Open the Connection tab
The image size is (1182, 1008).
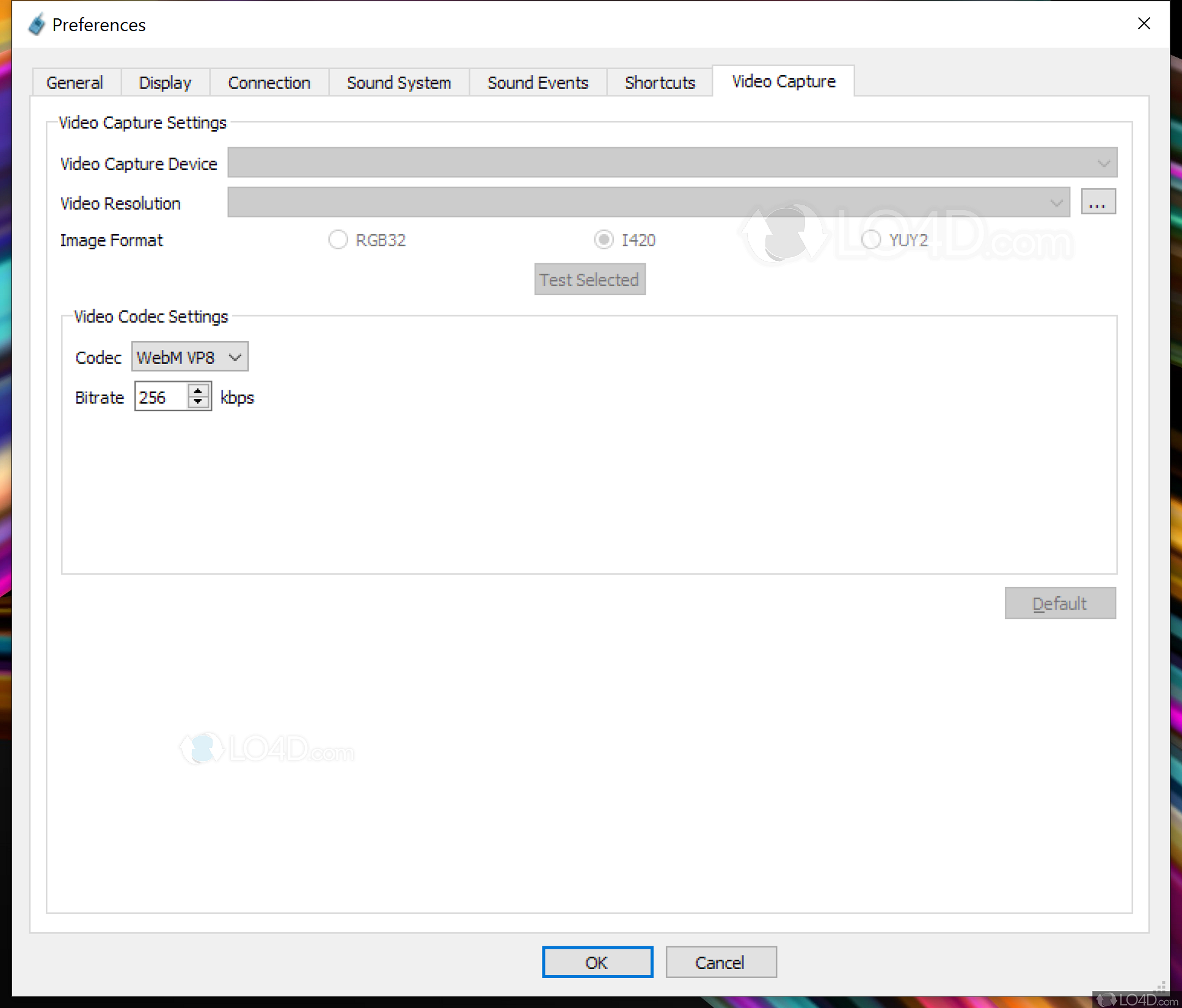tap(269, 82)
